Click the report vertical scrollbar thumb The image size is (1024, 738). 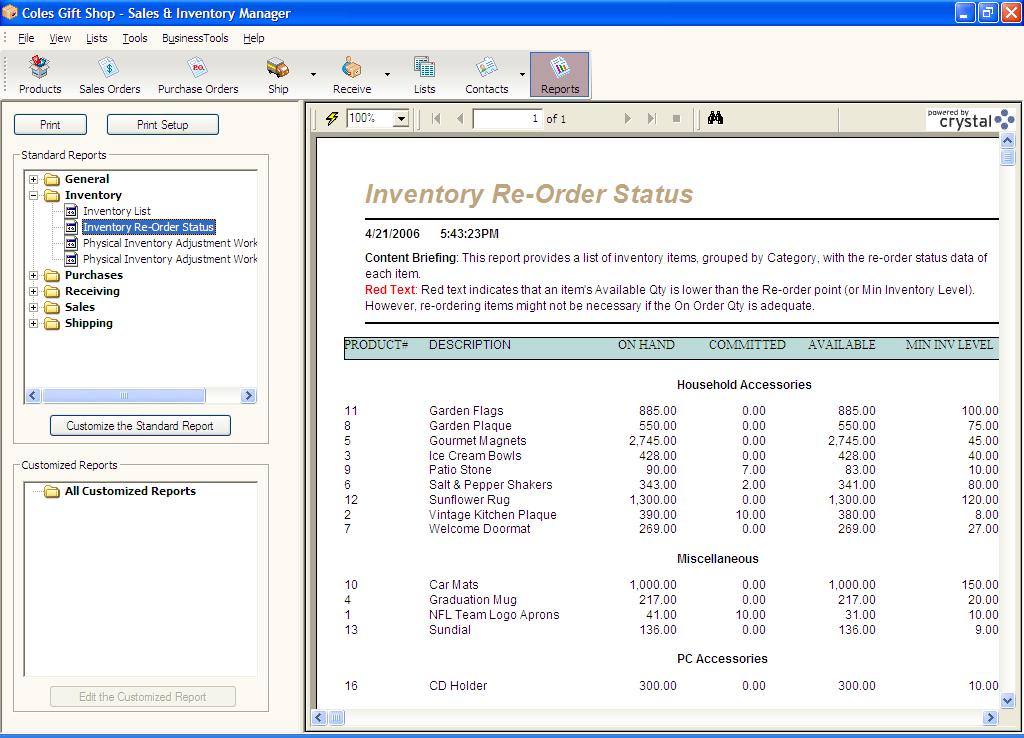pyautogui.click(x=1007, y=157)
